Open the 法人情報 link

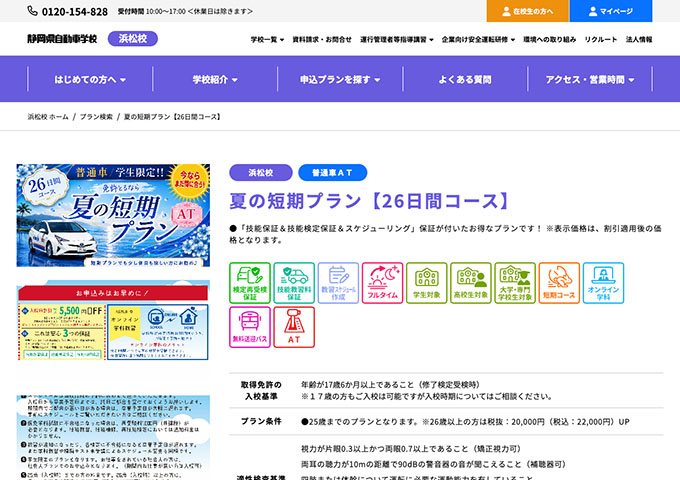tap(639, 39)
